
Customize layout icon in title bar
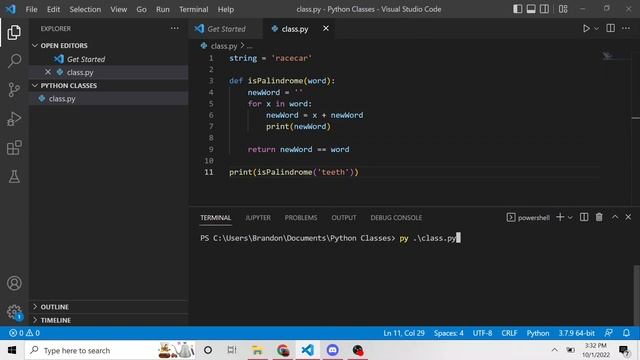click(x=563, y=9)
